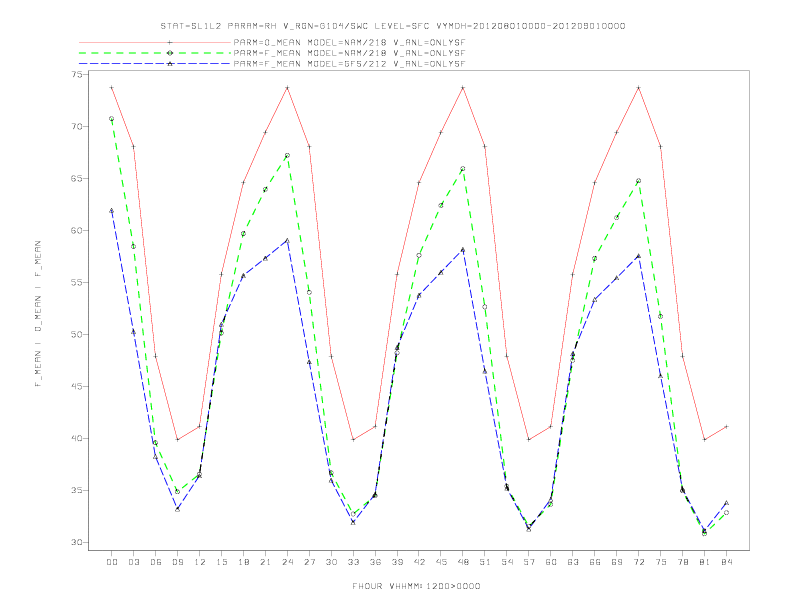
Task: Click x-axis tick label 75
Action: 661,562
